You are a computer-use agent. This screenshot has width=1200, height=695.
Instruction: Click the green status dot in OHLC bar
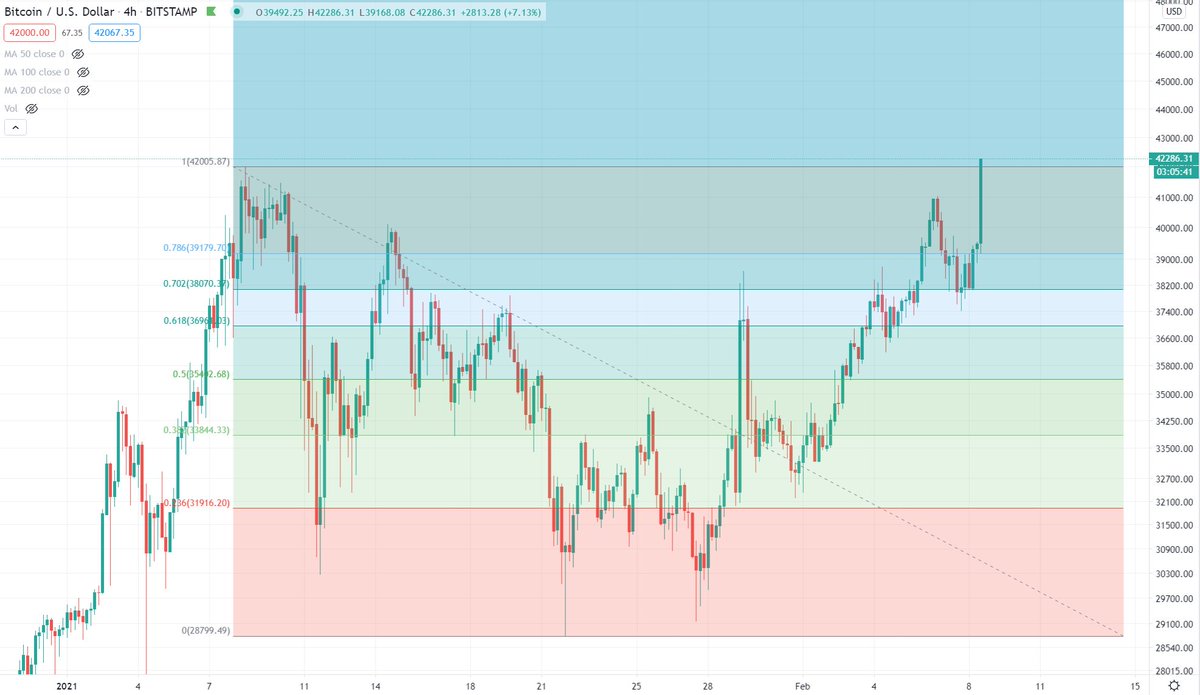(x=235, y=13)
